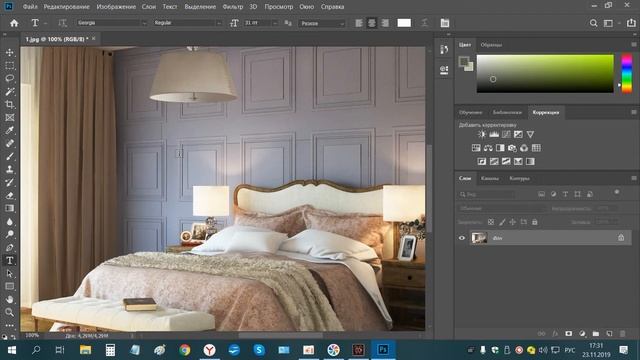This screenshot has height=360, width=640.
Task: Switch to the Каналы tab
Action: pos(489,178)
